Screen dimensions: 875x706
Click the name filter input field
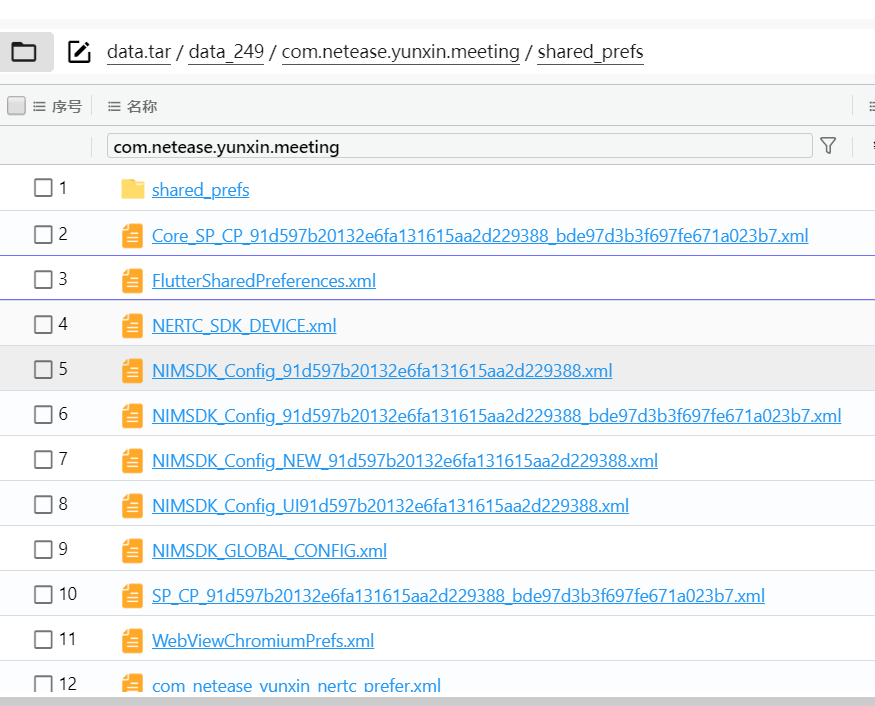pyautogui.click(x=459, y=146)
